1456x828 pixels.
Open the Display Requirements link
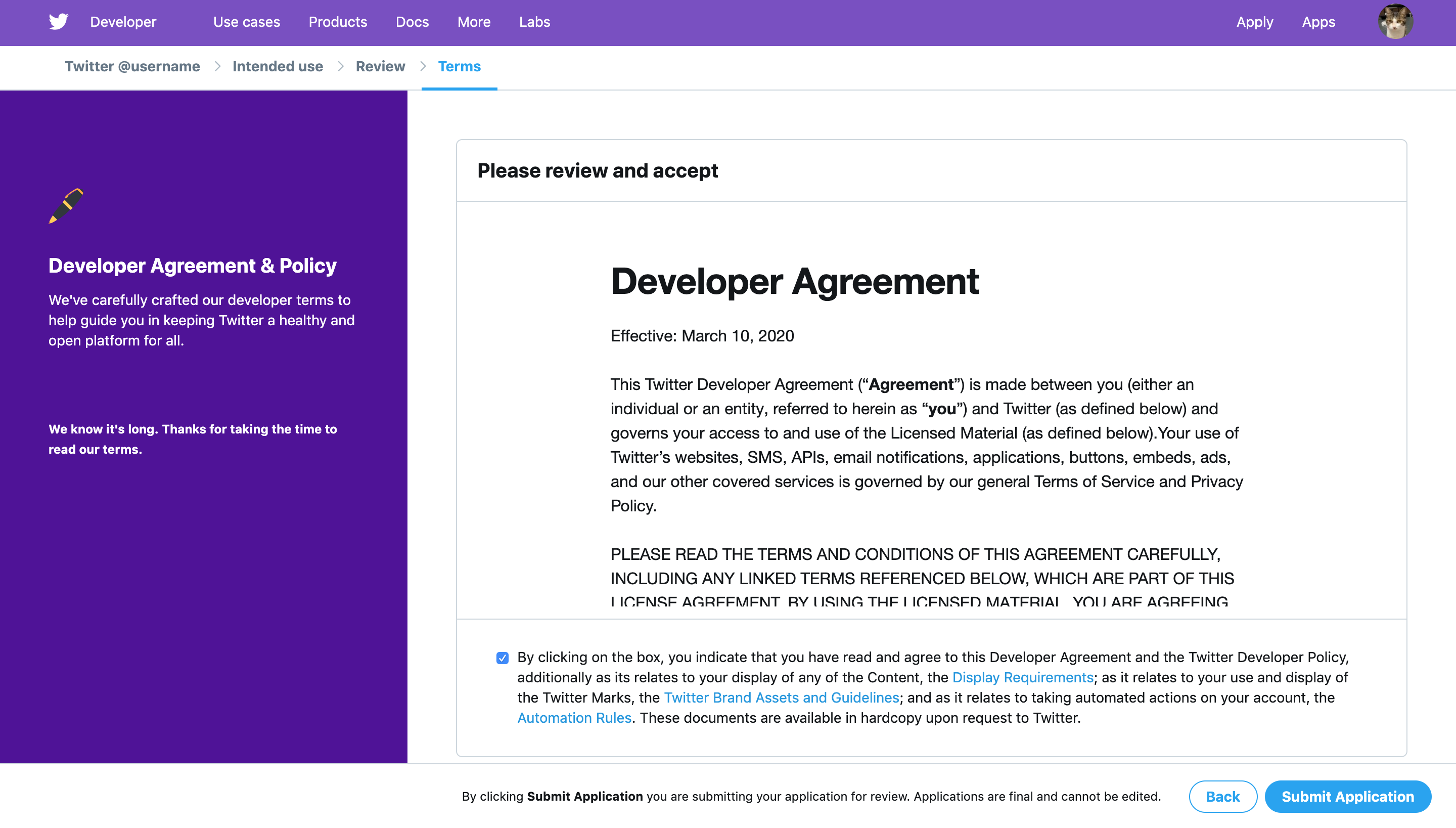pyautogui.click(x=1023, y=677)
